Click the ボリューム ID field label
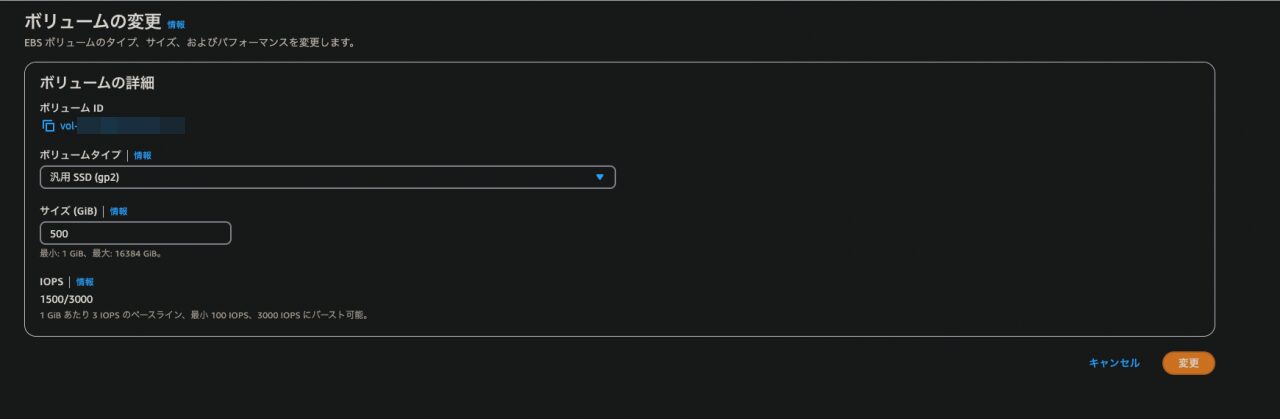The height and width of the screenshot is (419, 1280). point(71,107)
